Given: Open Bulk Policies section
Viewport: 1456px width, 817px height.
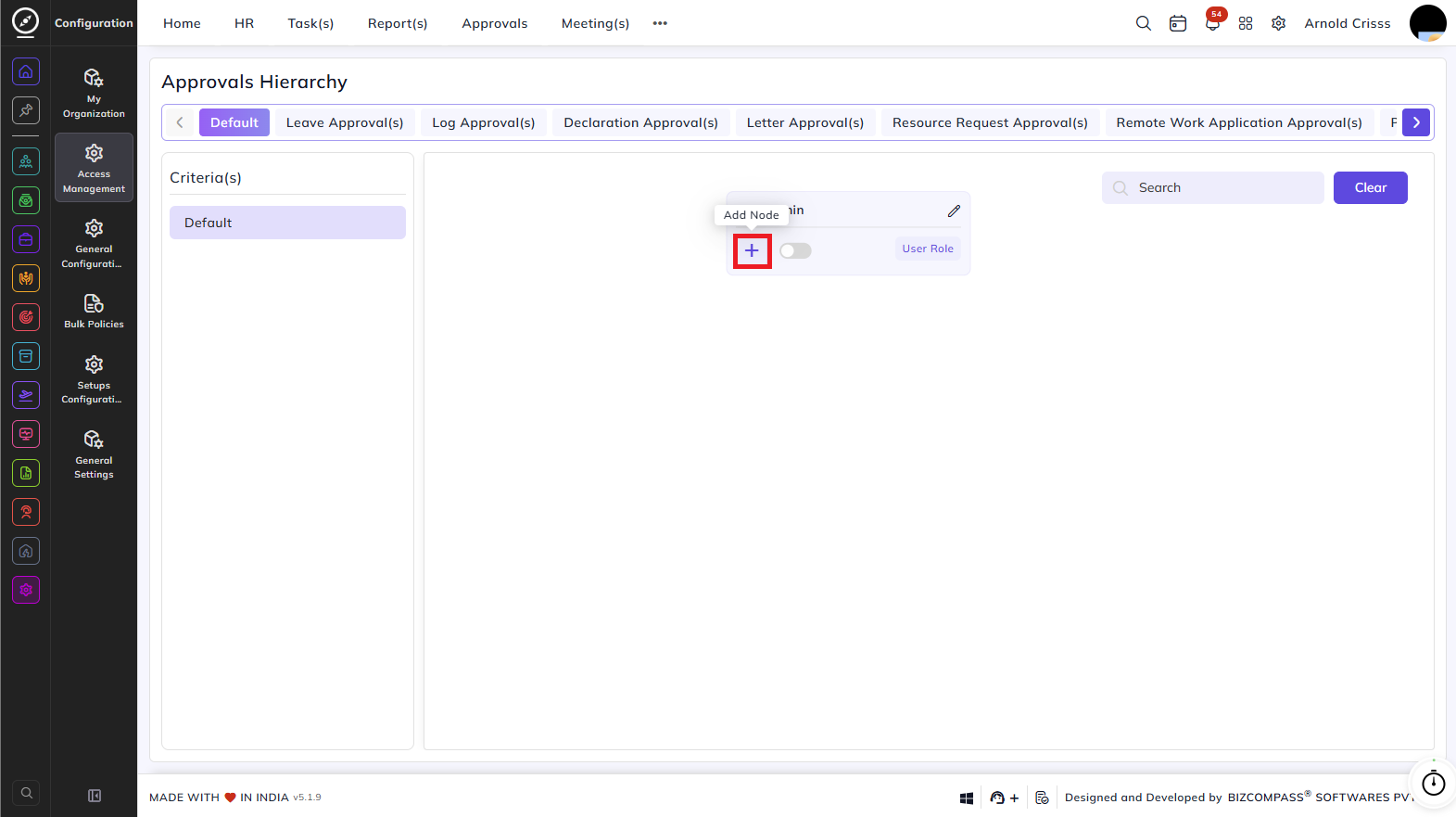Looking at the screenshot, I should 94,312.
